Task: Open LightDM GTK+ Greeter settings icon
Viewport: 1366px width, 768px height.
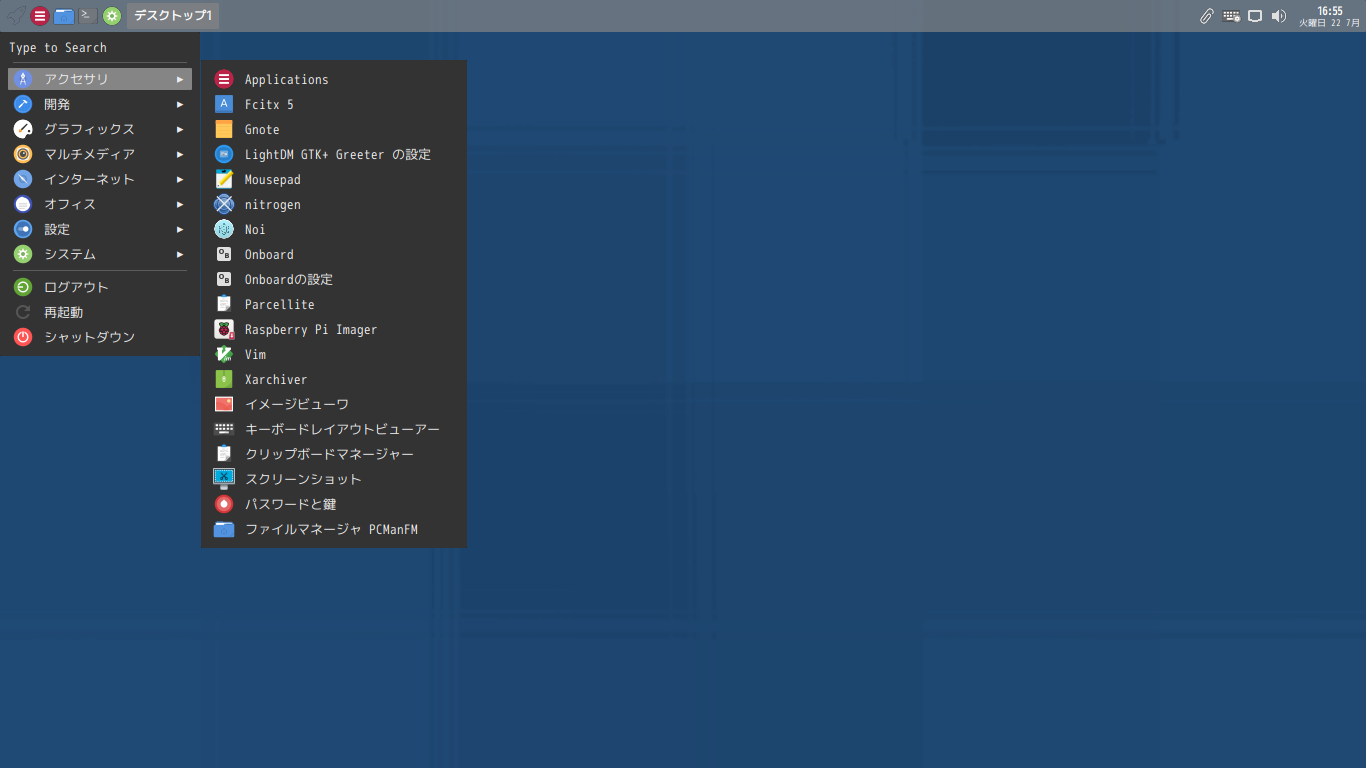Action: coord(224,154)
